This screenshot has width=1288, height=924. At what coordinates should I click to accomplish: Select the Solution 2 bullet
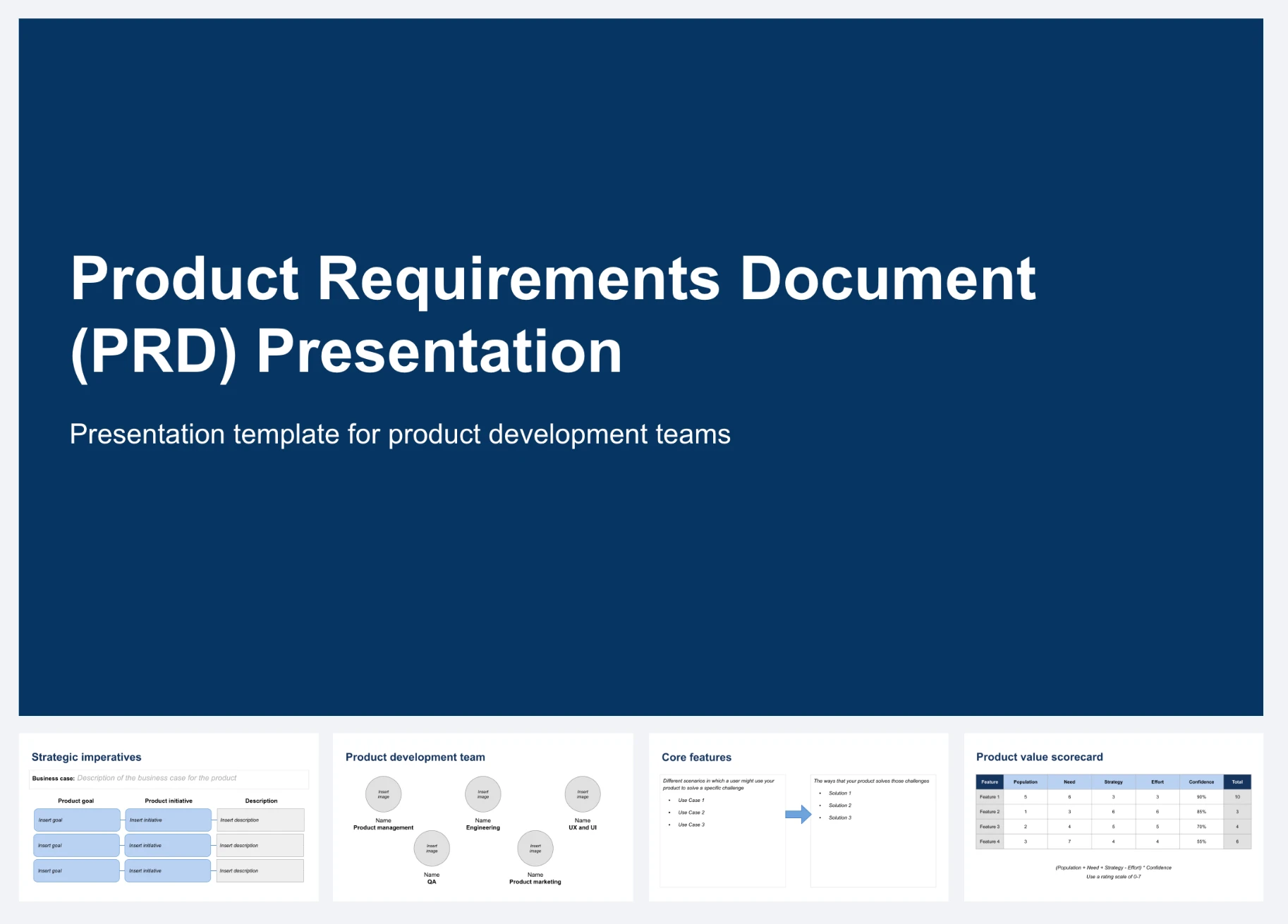[x=839, y=806]
